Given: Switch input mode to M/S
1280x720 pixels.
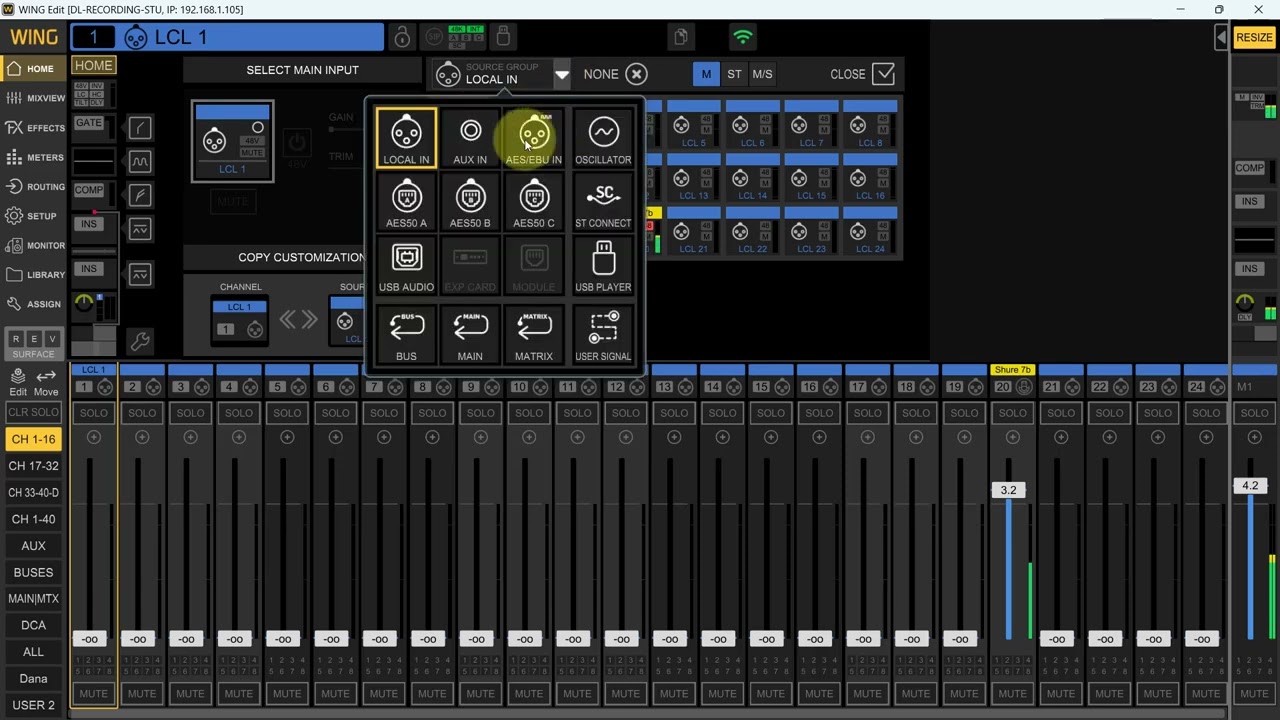Looking at the screenshot, I should point(762,74).
